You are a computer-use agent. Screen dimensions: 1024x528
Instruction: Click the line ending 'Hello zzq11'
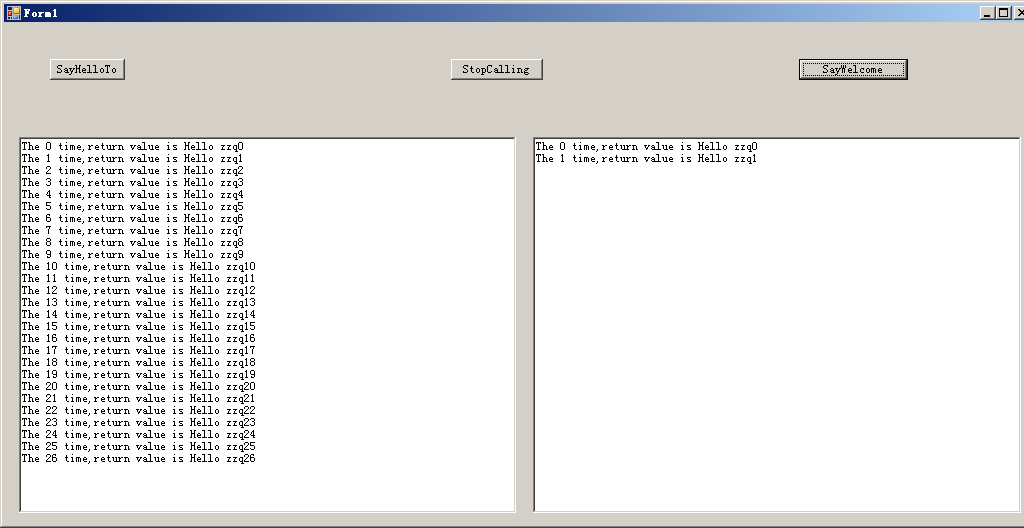[x=138, y=278]
